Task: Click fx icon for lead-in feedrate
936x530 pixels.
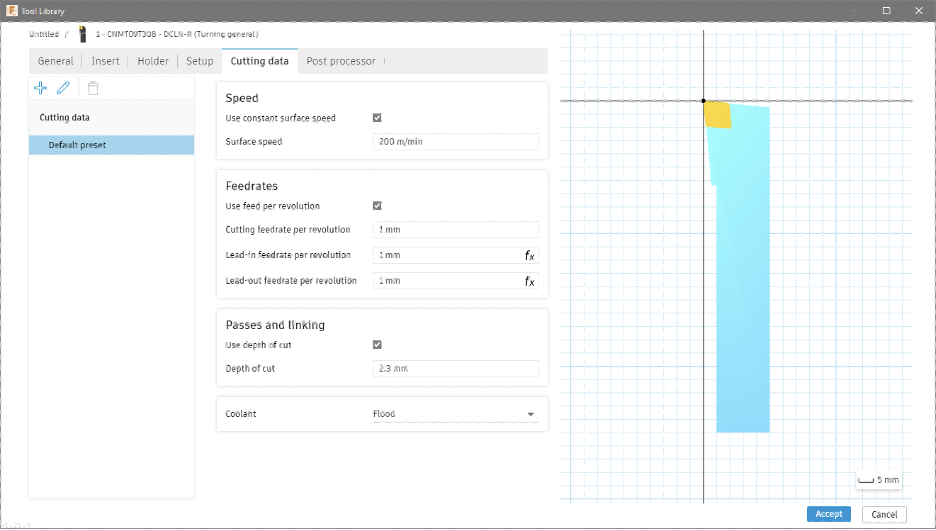Action: pos(530,256)
